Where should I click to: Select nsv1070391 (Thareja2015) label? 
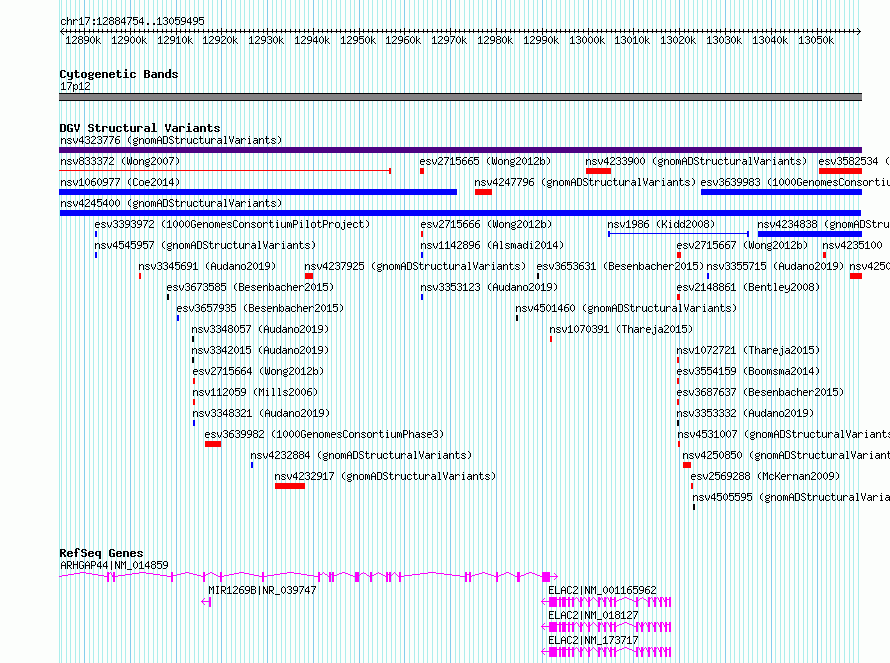[621, 329]
